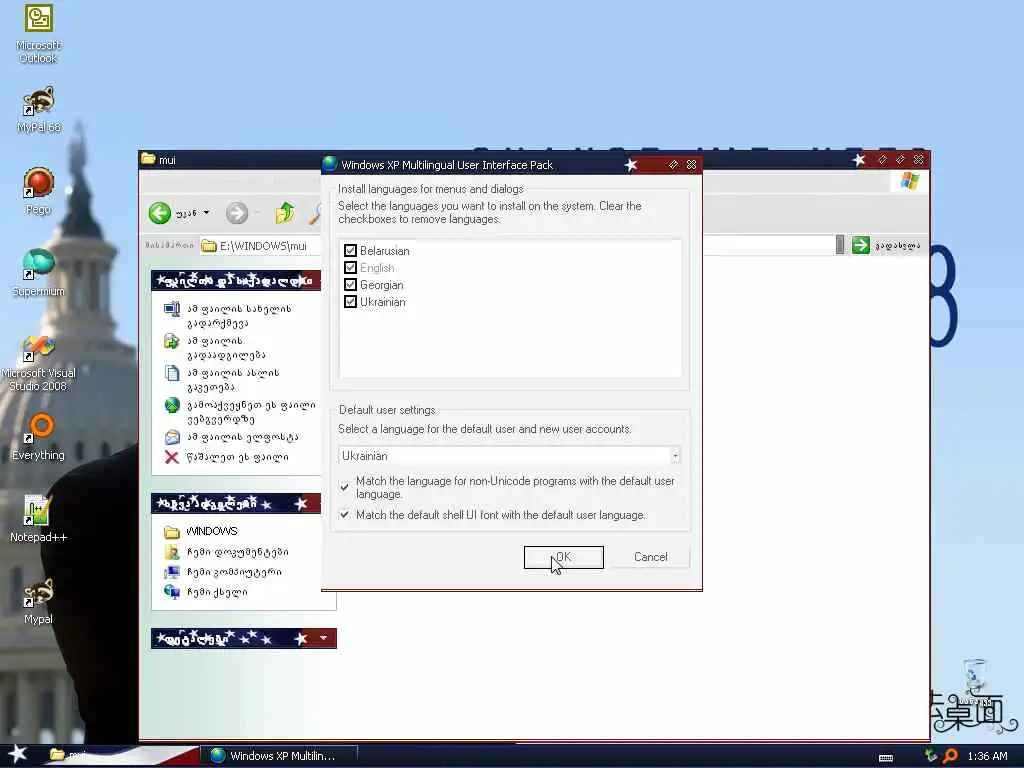Open the Microsoft Outlook desktop icon

coord(38,34)
